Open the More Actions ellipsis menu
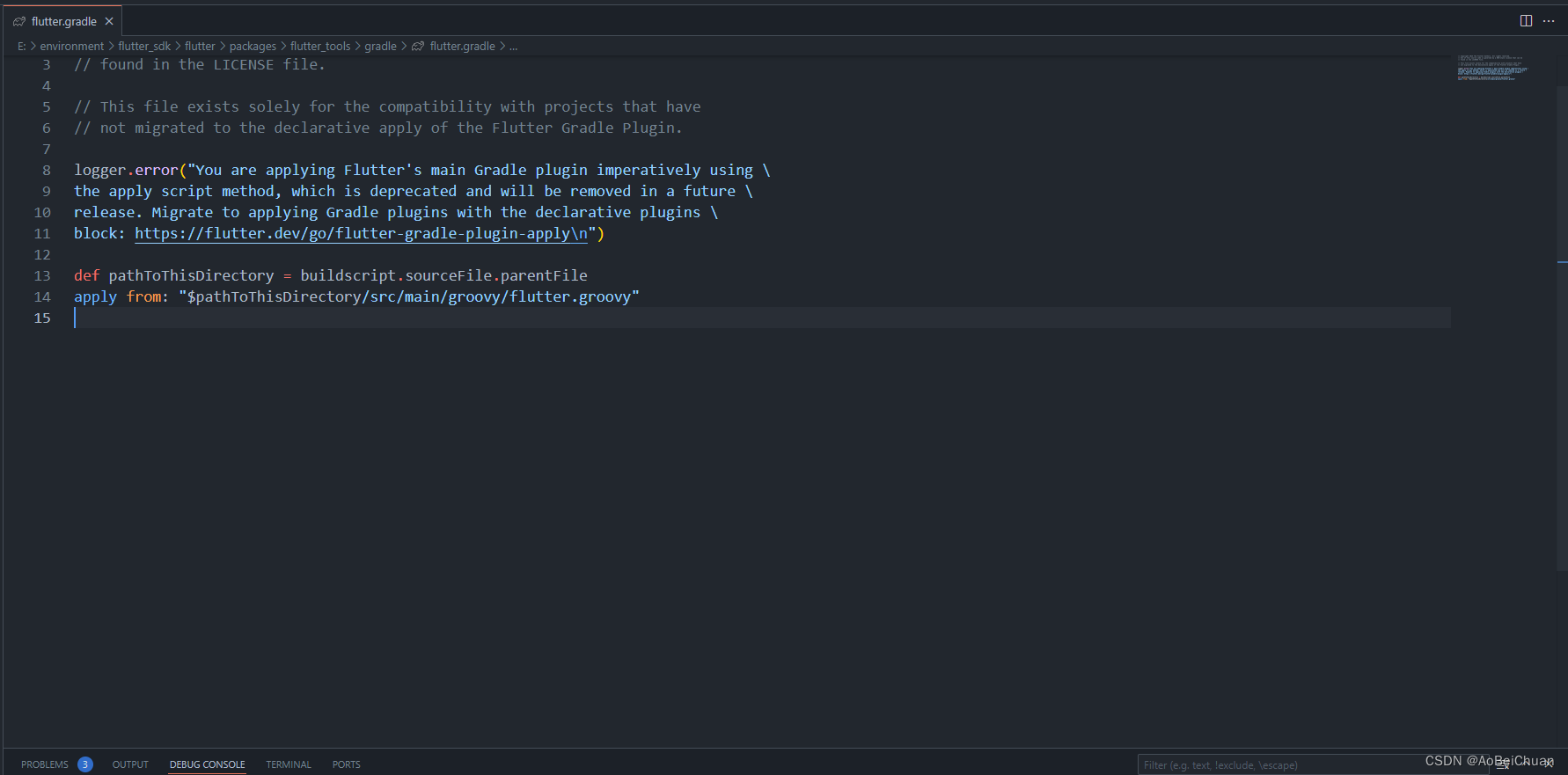Viewport: 1568px width, 775px height. click(1549, 20)
